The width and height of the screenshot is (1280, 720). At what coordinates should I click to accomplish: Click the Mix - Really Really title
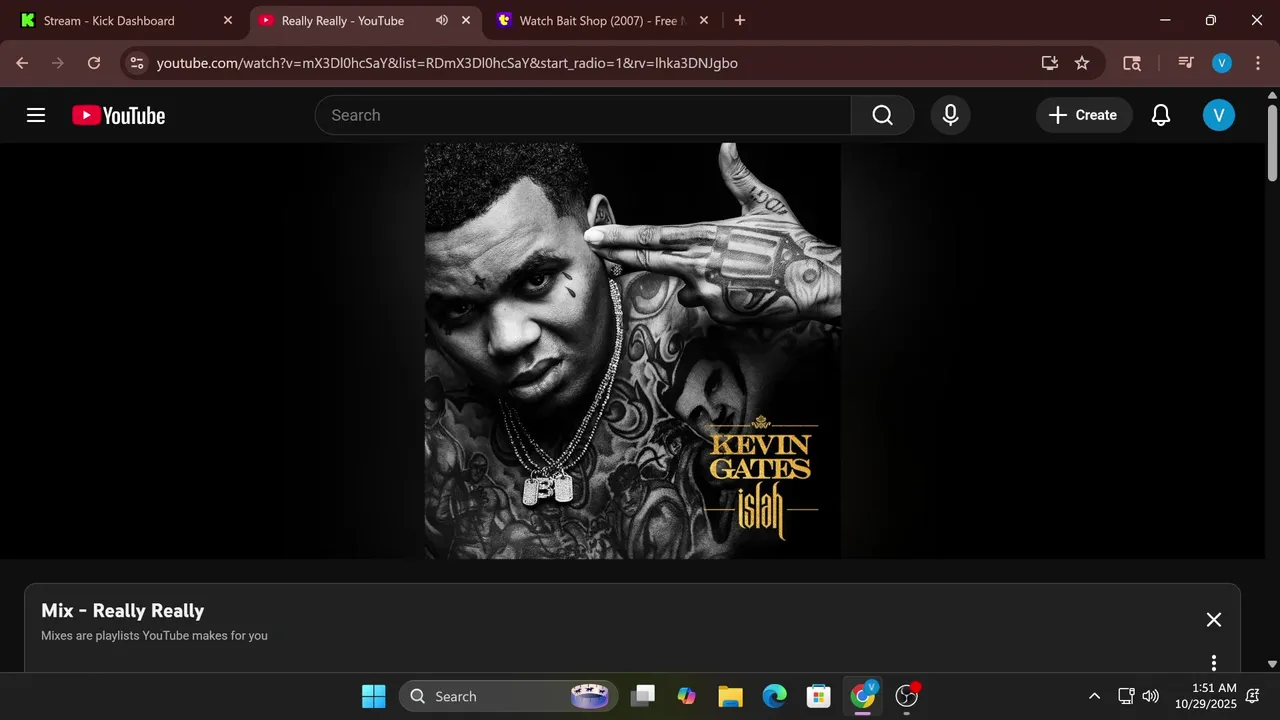(x=123, y=611)
